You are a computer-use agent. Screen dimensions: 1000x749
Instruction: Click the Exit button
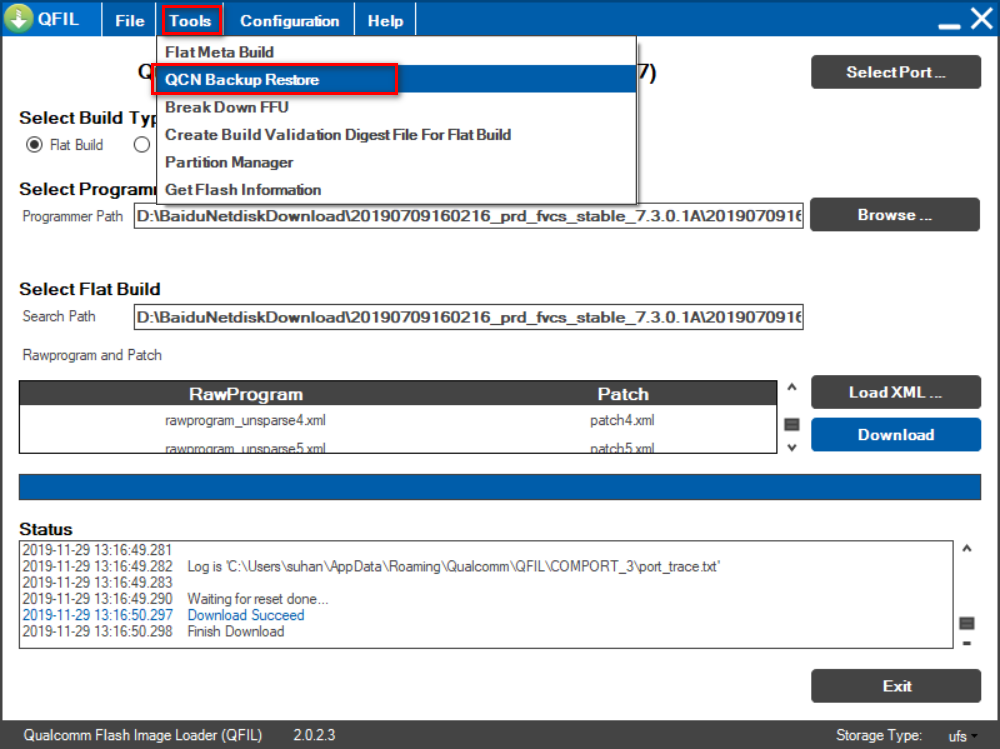tap(895, 686)
